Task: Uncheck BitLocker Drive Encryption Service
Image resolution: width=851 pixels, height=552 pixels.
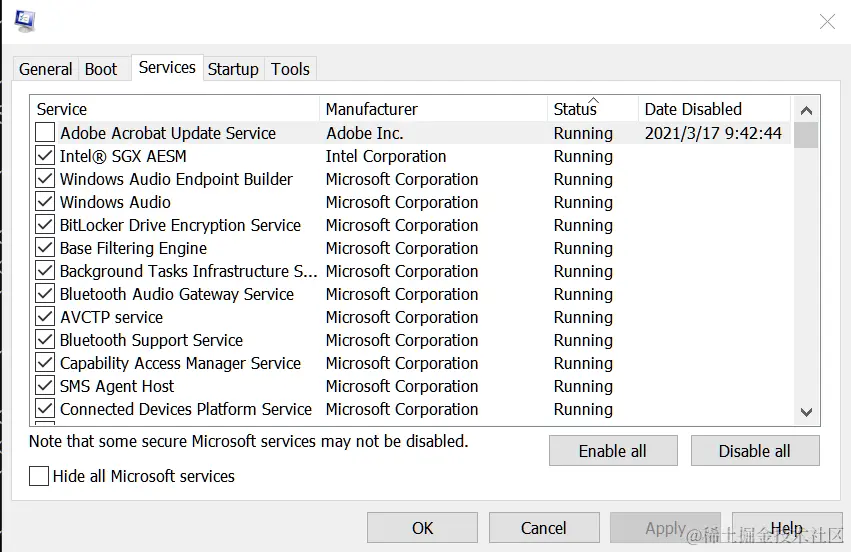Action: (45, 225)
